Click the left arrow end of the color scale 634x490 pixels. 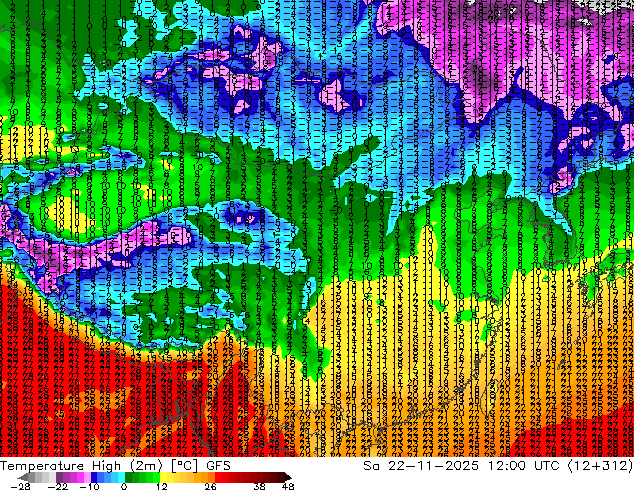point(23,477)
